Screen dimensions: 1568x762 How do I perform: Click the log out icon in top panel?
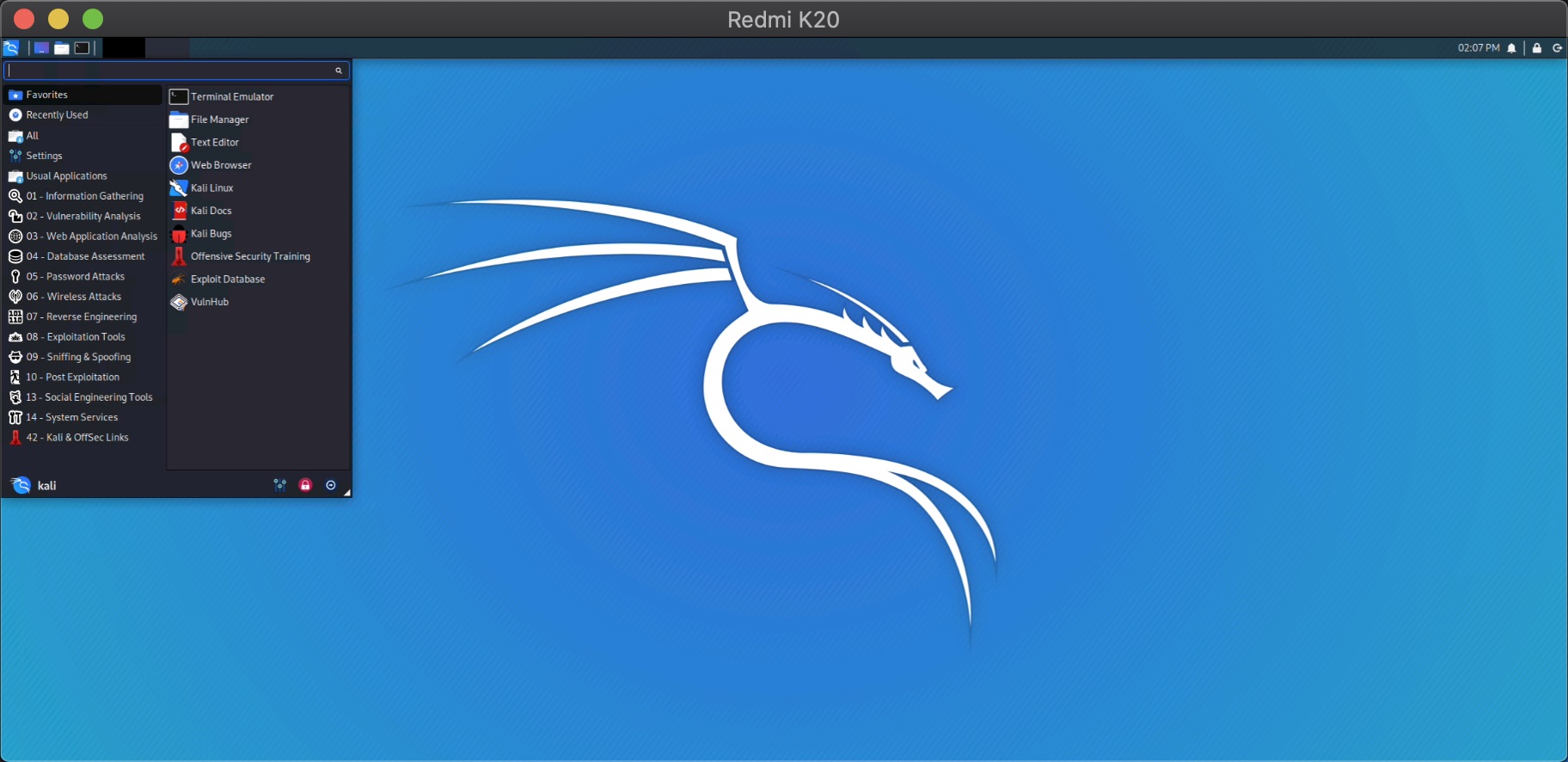pyautogui.click(x=1557, y=48)
